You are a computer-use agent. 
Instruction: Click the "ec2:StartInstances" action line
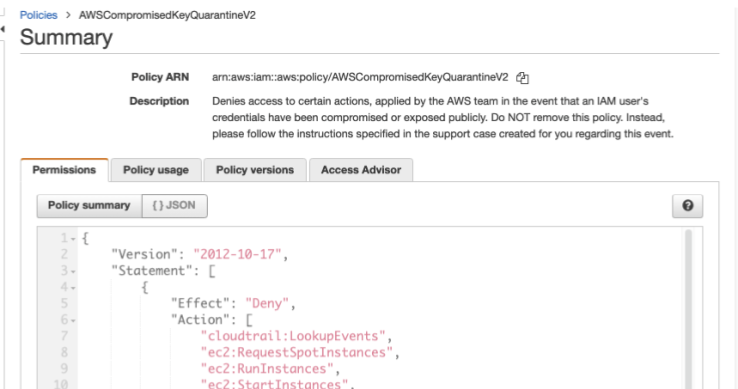[274, 384]
